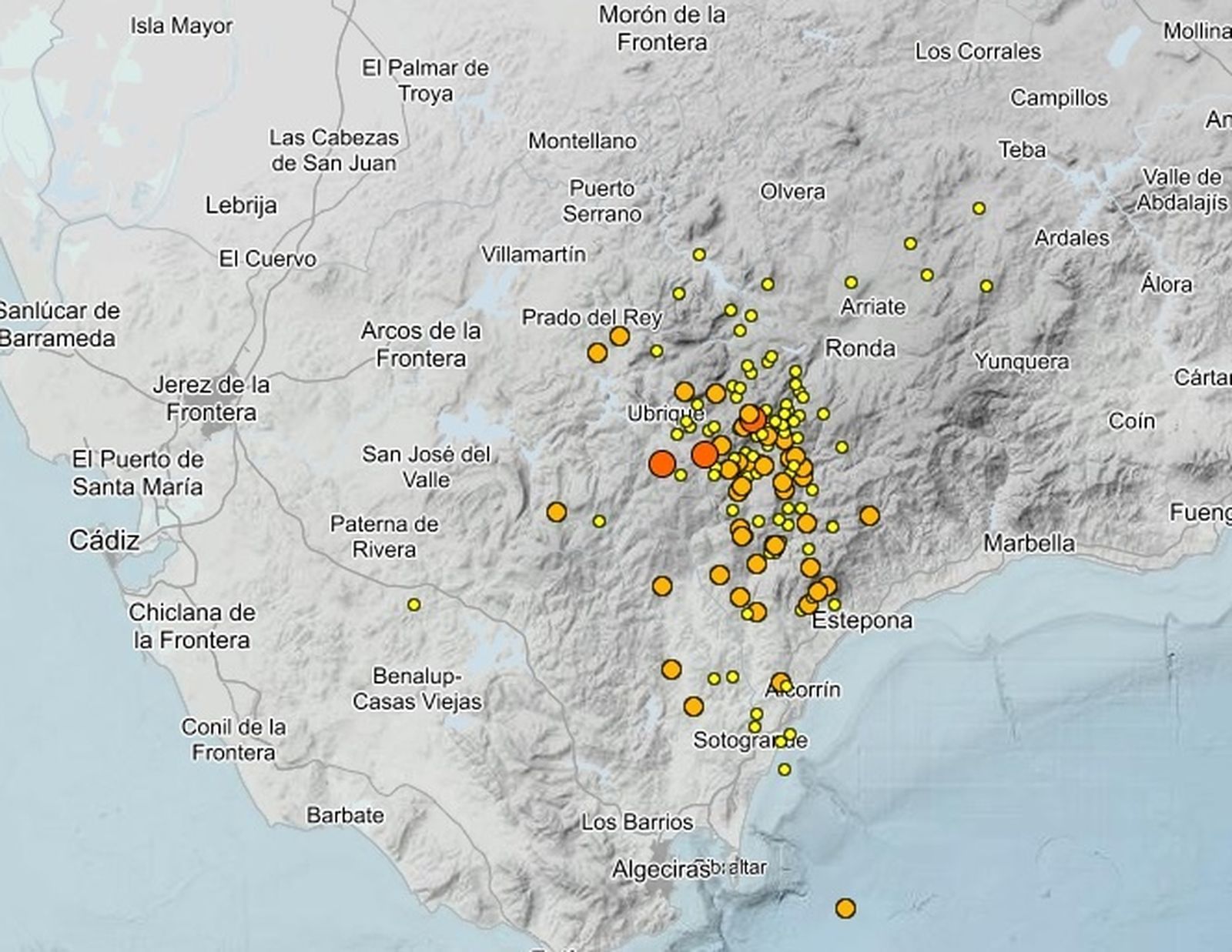Select the large red earthquake marker west of Ubrique
1232x952 pixels.
coord(662,463)
